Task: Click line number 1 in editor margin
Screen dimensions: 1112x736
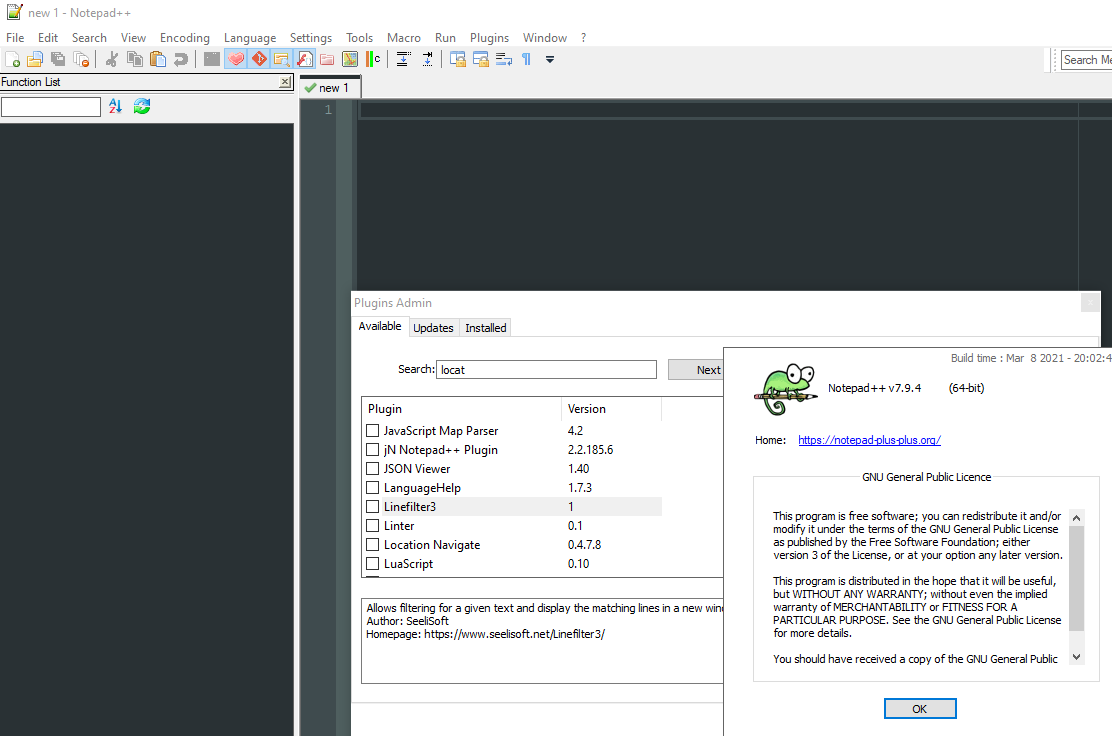Action: pyautogui.click(x=328, y=110)
